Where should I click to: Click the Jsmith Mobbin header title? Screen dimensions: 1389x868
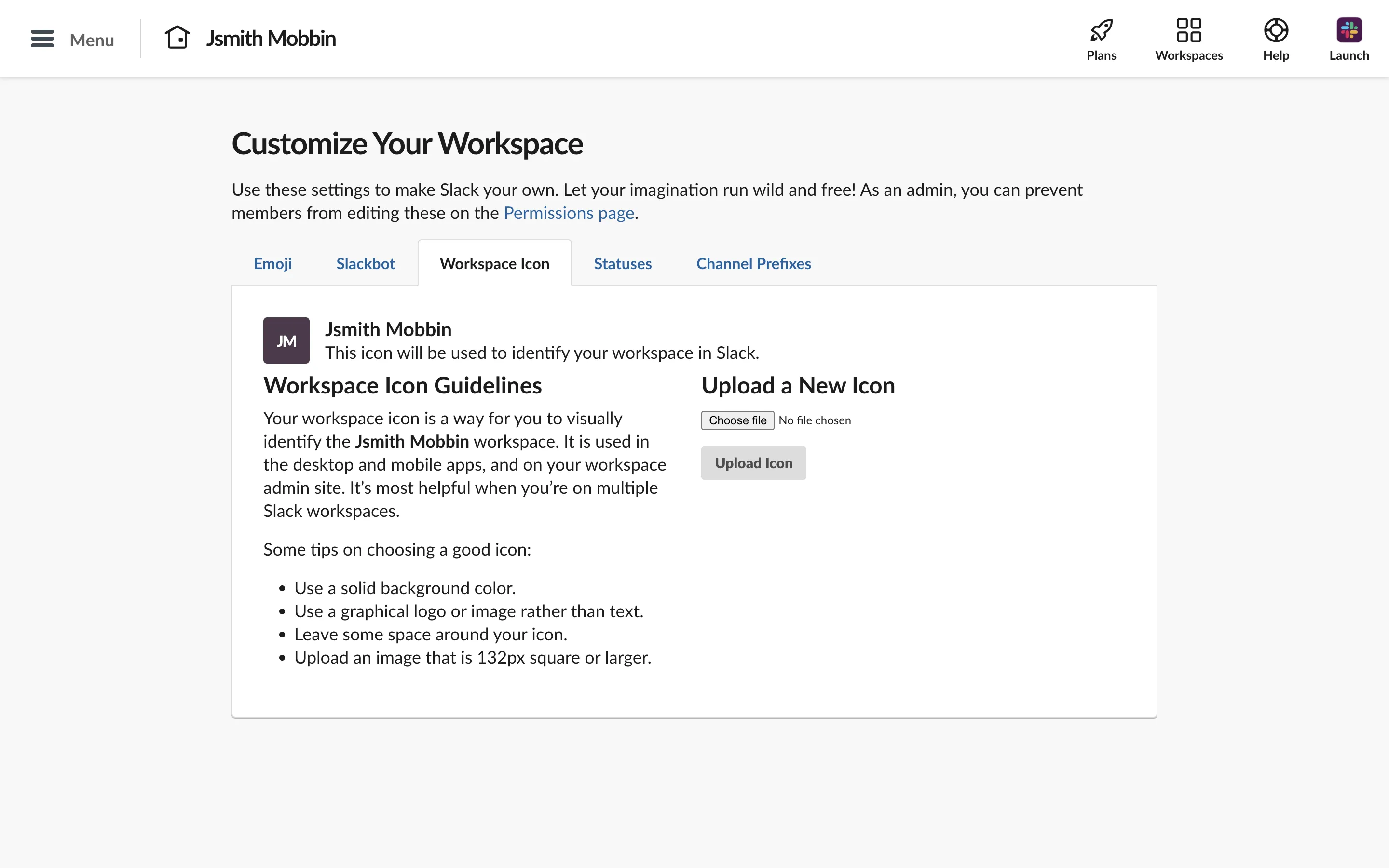point(271,39)
